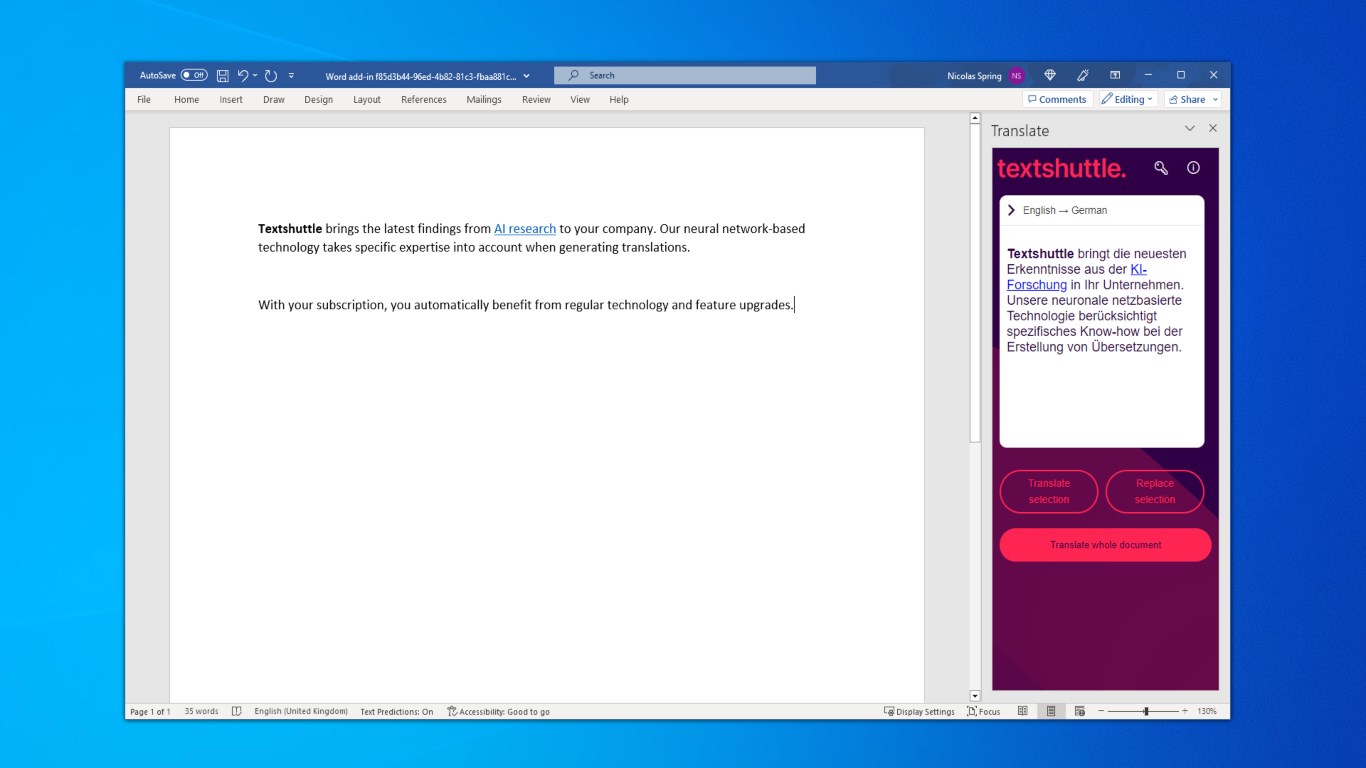
Task: Open the File menu
Action: pos(144,99)
